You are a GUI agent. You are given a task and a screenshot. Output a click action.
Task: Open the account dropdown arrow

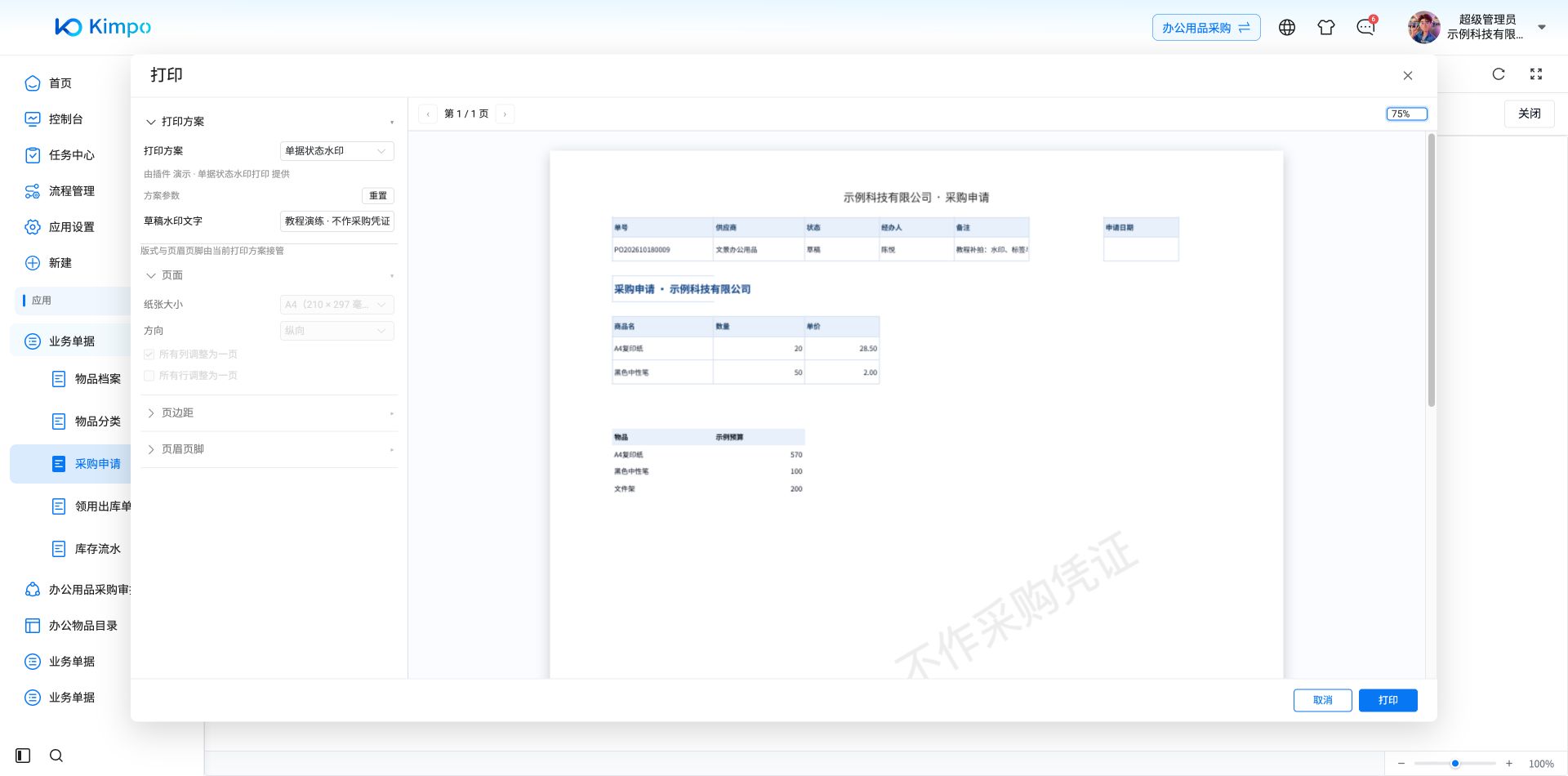pos(1542,28)
